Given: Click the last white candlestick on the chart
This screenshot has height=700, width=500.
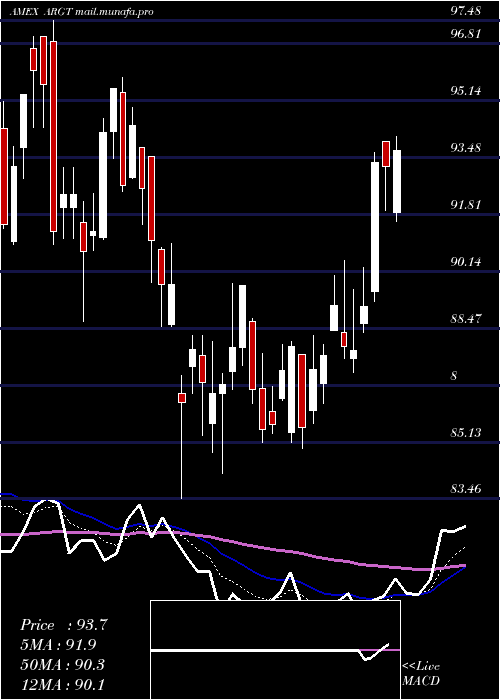Looking at the screenshot, I should pyautogui.click(x=396, y=182).
